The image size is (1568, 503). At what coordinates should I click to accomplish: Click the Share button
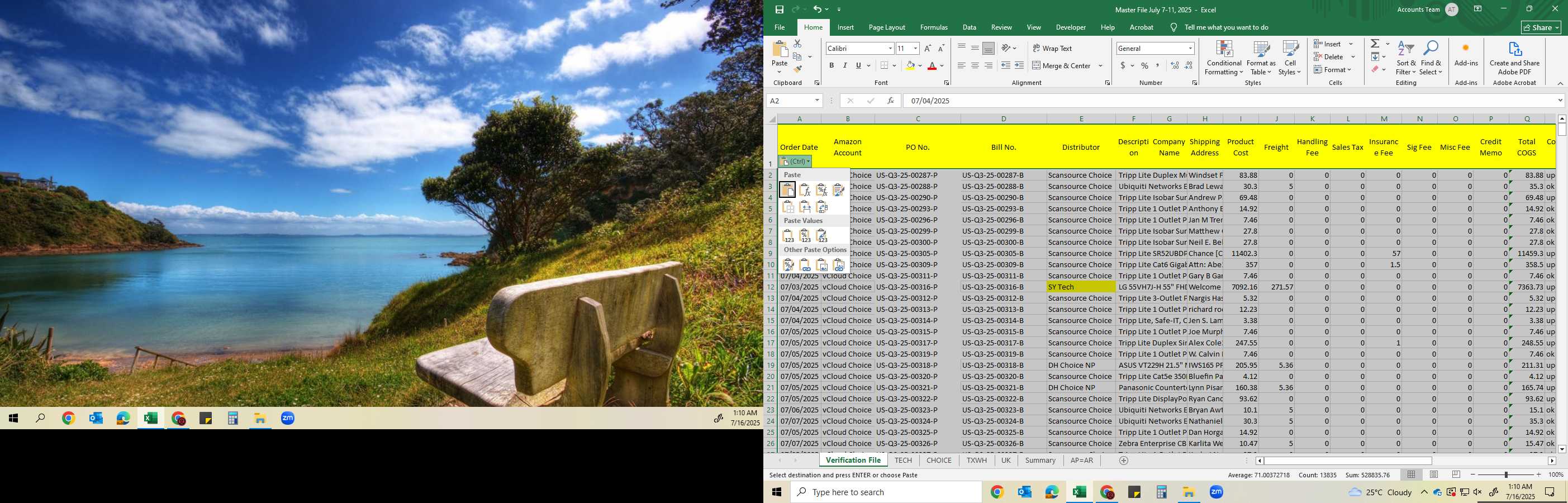(x=1541, y=27)
